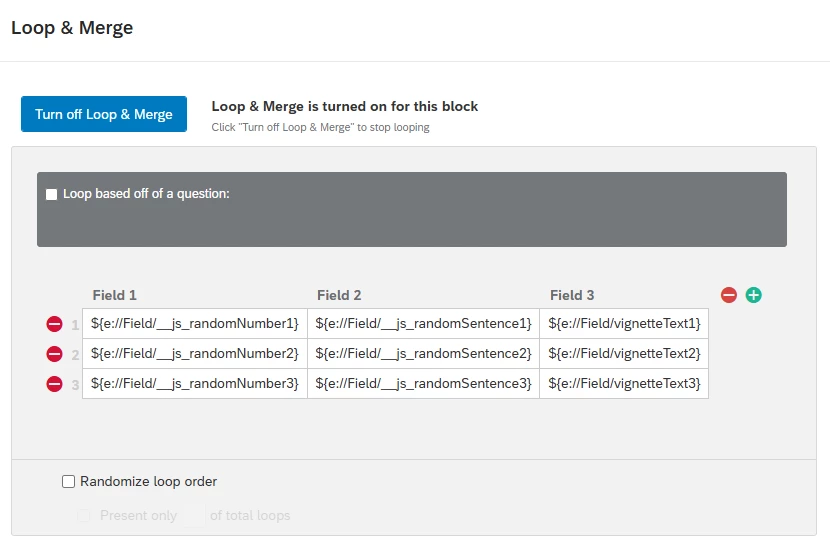Screen dimensions: 830x551
Task: Click the 'Field 2' column header
Action: click(339, 295)
